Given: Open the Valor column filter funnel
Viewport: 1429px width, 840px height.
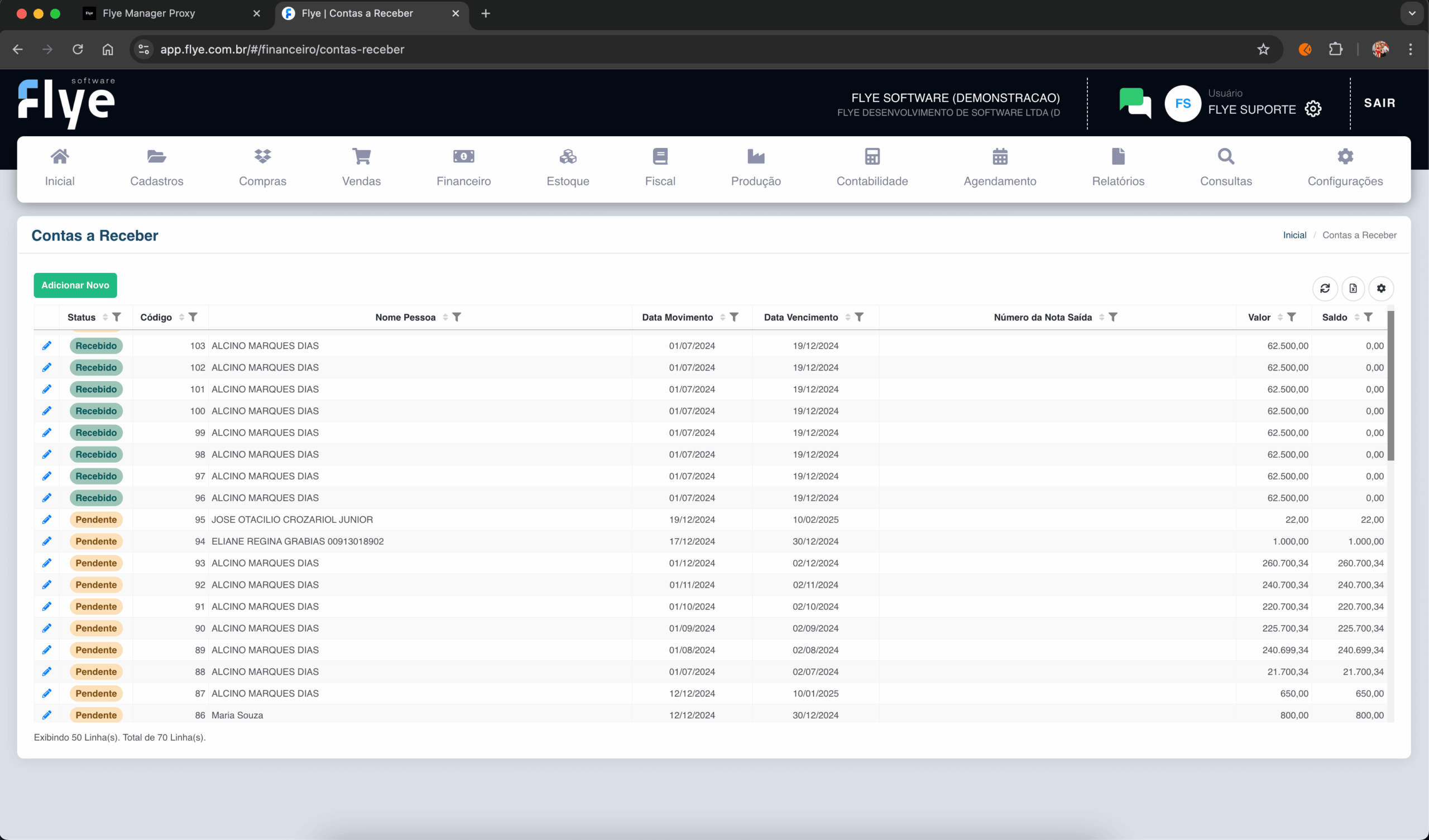Looking at the screenshot, I should point(1291,317).
